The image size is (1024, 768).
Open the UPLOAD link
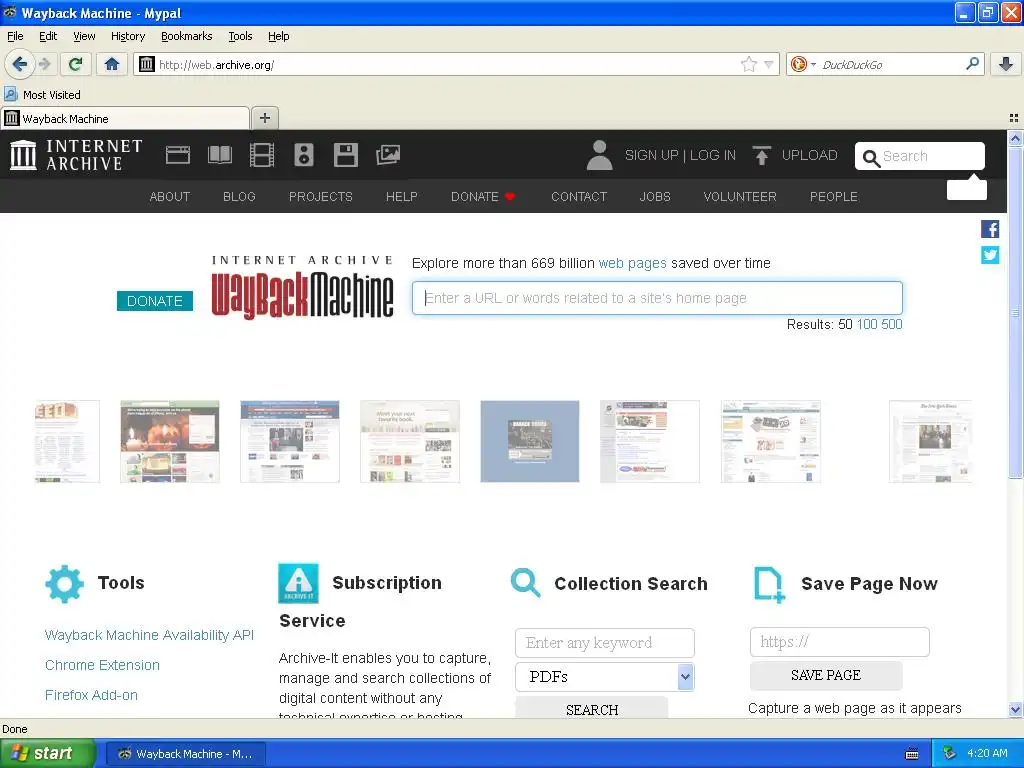[809, 155]
